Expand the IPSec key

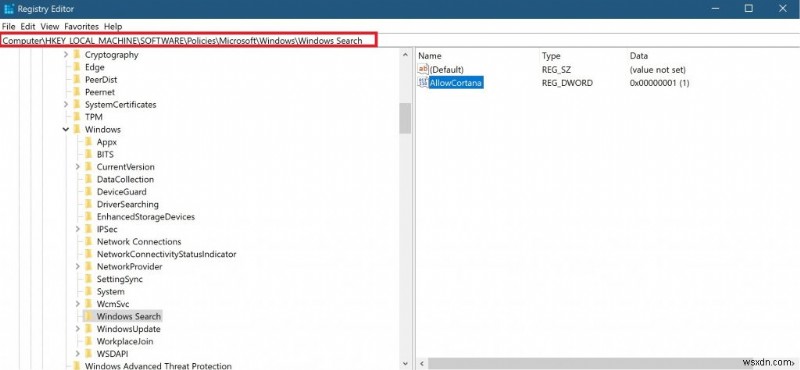78,229
